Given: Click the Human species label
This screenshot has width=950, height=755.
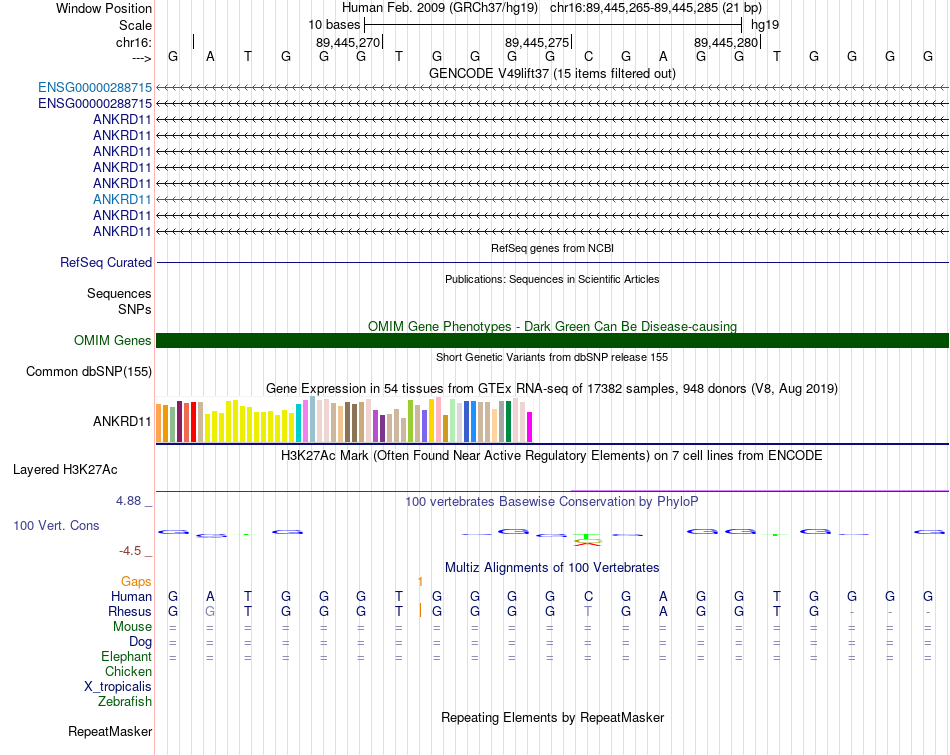Looking at the screenshot, I should (x=131, y=596).
